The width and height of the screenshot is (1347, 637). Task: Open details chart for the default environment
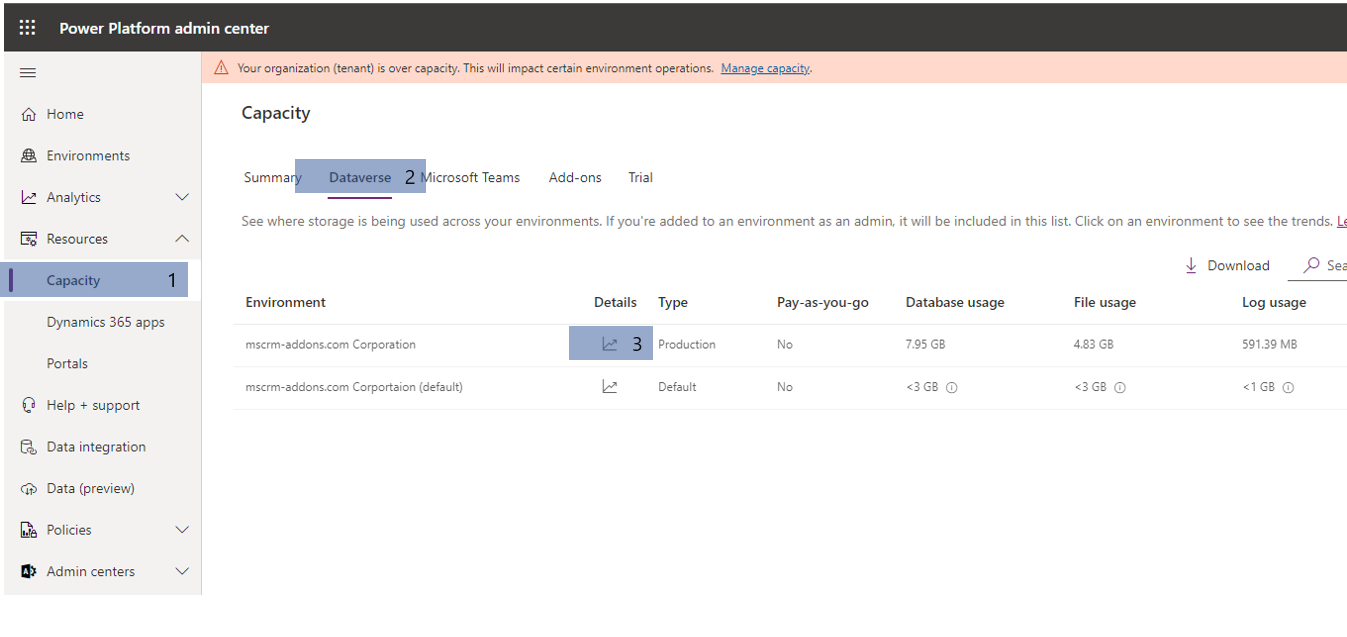click(x=610, y=386)
